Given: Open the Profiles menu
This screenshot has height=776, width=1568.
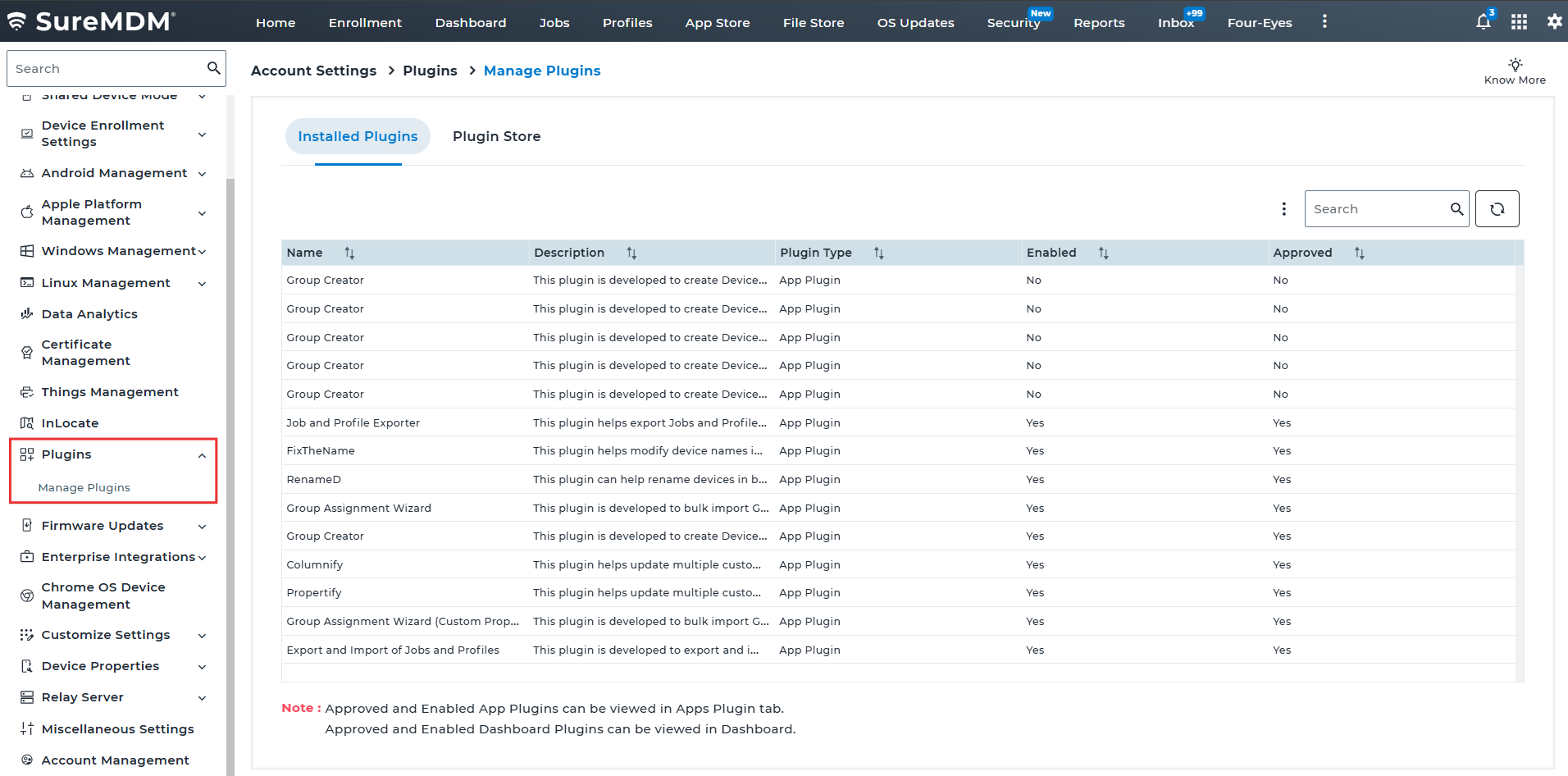Looking at the screenshot, I should [x=627, y=23].
